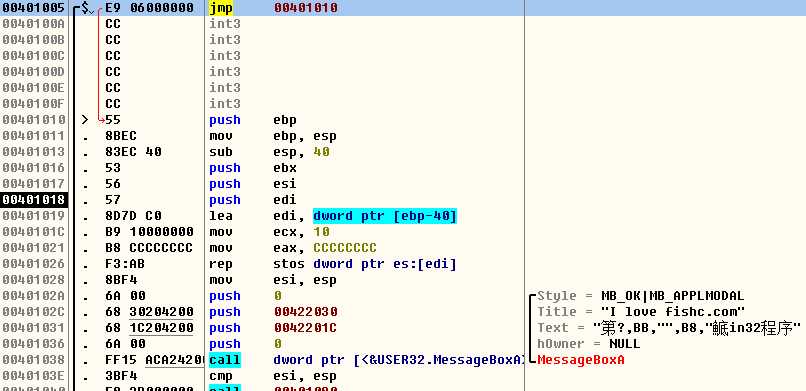This screenshot has width=806, height=391.
Task: Click the push ebp instruction
Action: point(252,120)
